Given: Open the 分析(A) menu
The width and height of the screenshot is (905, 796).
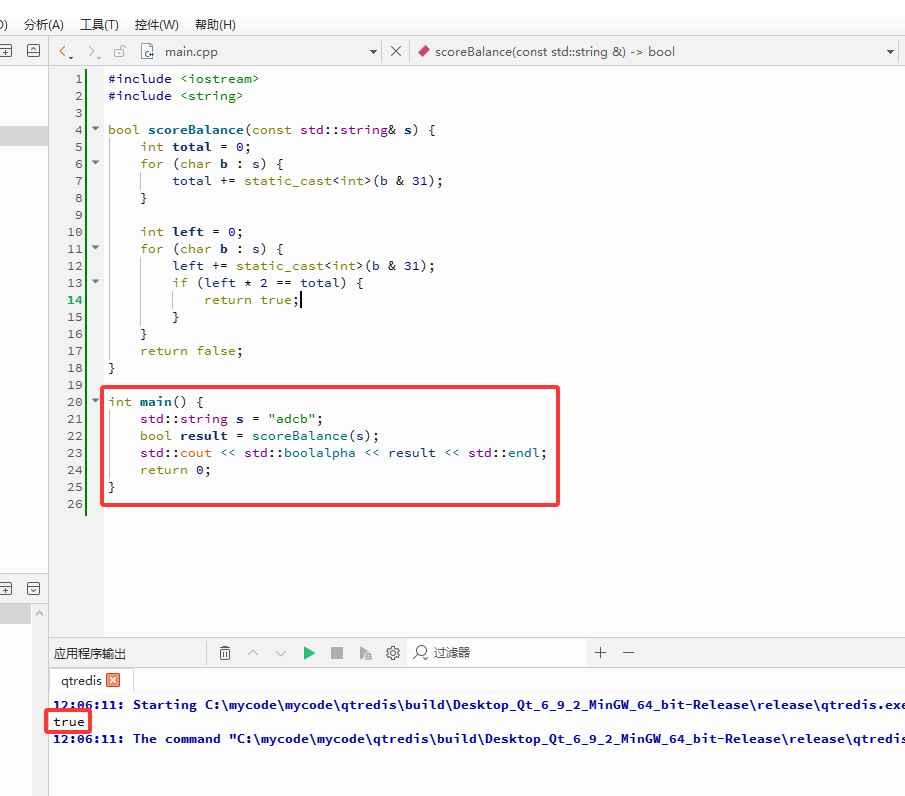Looking at the screenshot, I should coord(43,25).
